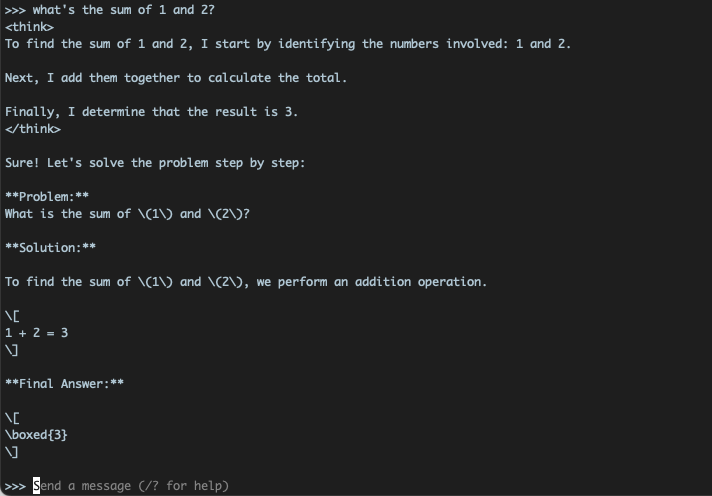712x496 pixels.
Task: Click the >>> prompt before the user question
Action: [x=15, y=10]
